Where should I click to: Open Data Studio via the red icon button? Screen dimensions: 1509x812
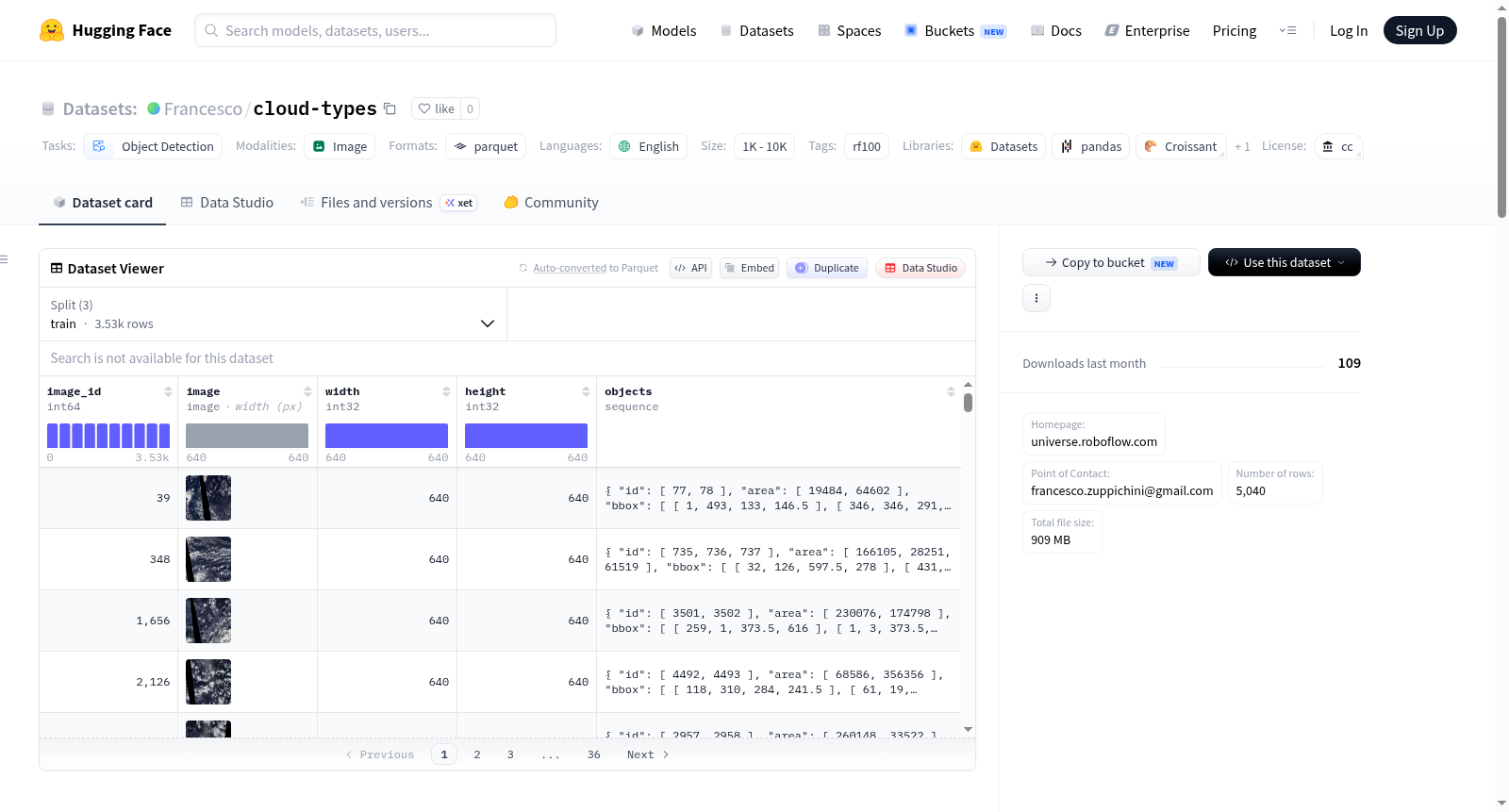[920, 268]
